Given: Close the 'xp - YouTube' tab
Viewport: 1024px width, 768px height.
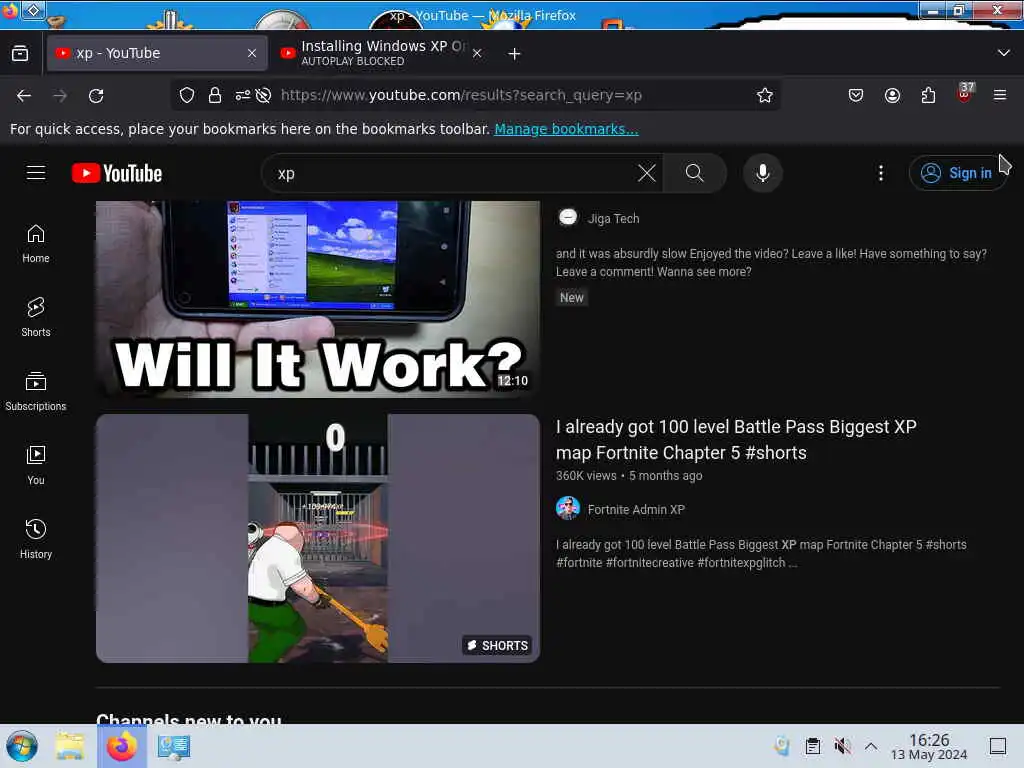Looking at the screenshot, I should click(252, 53).
